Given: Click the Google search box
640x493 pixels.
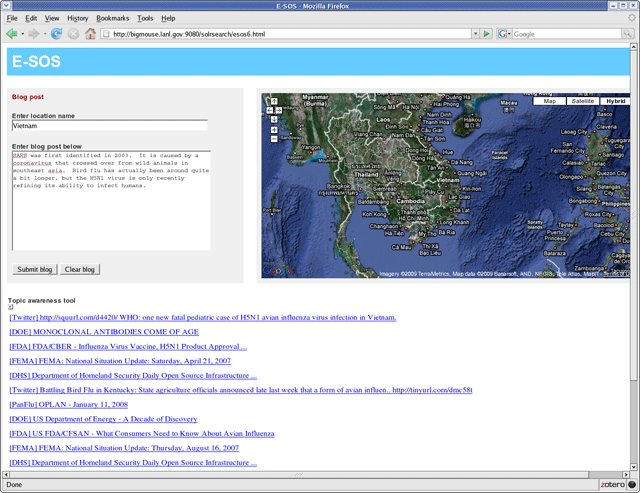Looking at the screenshot, I should (567, 34).
